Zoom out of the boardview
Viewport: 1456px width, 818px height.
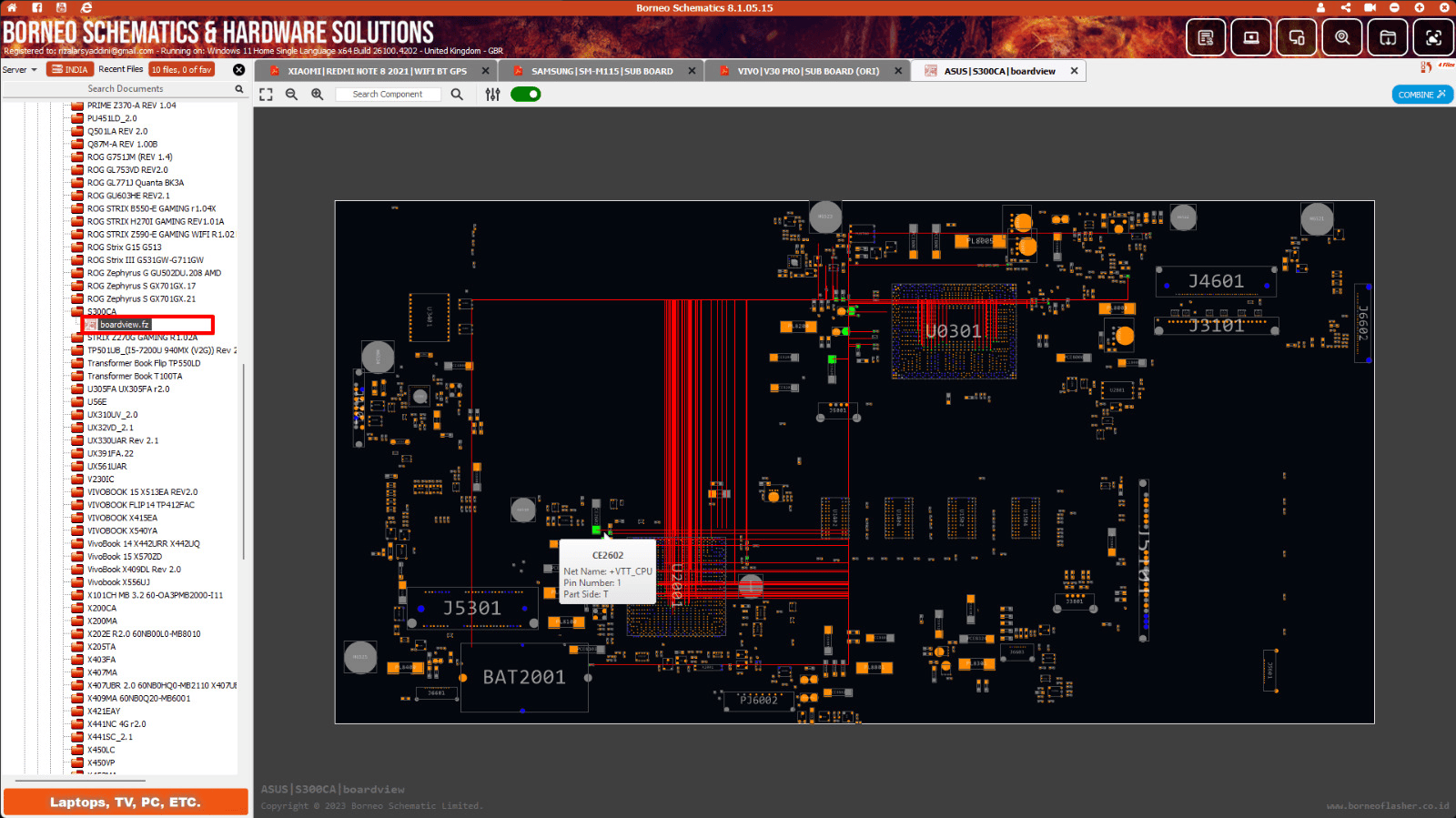[291, 95]
